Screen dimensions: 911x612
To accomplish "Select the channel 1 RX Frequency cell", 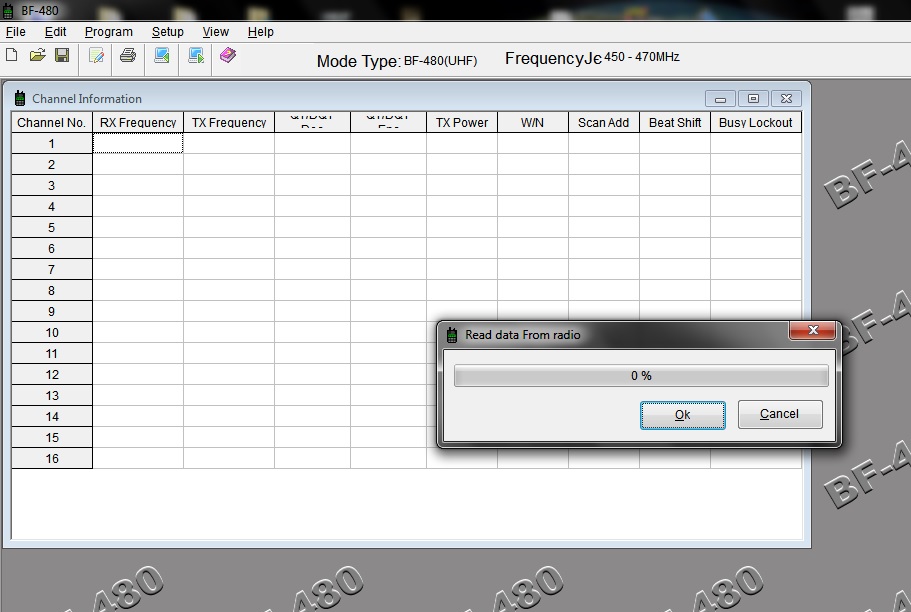I will tap(138, 144).
